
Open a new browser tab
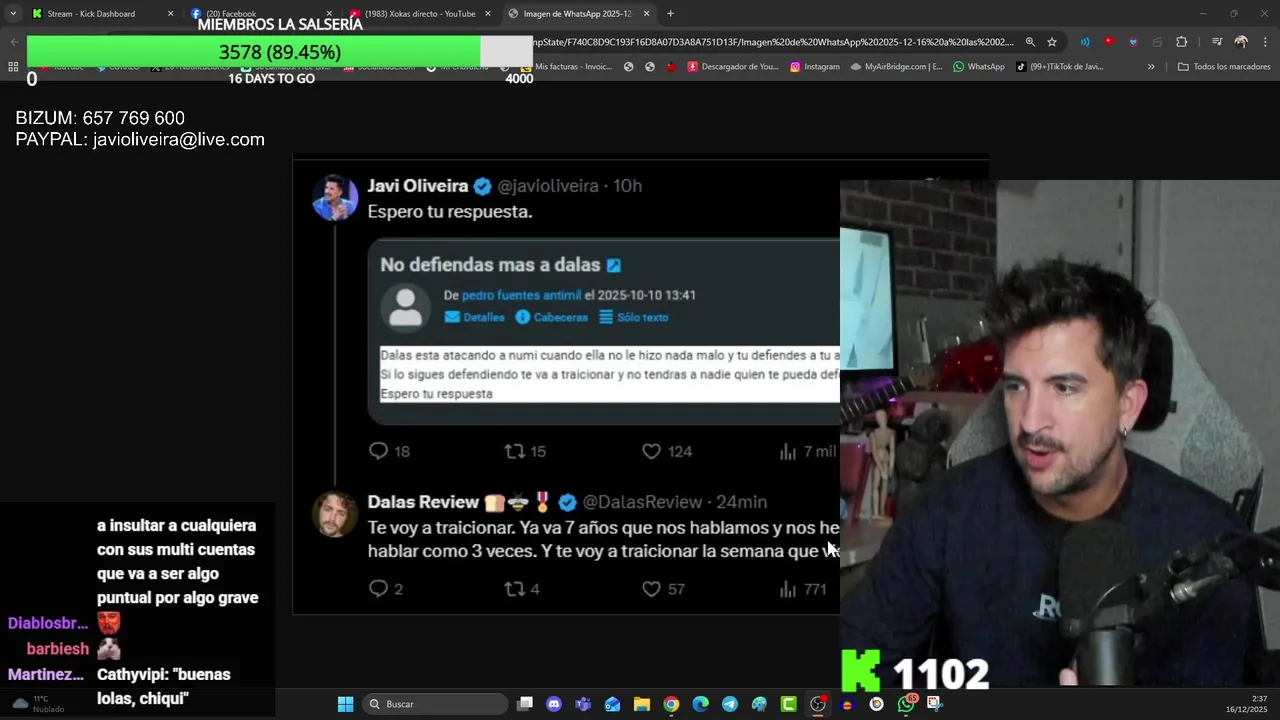670,14
